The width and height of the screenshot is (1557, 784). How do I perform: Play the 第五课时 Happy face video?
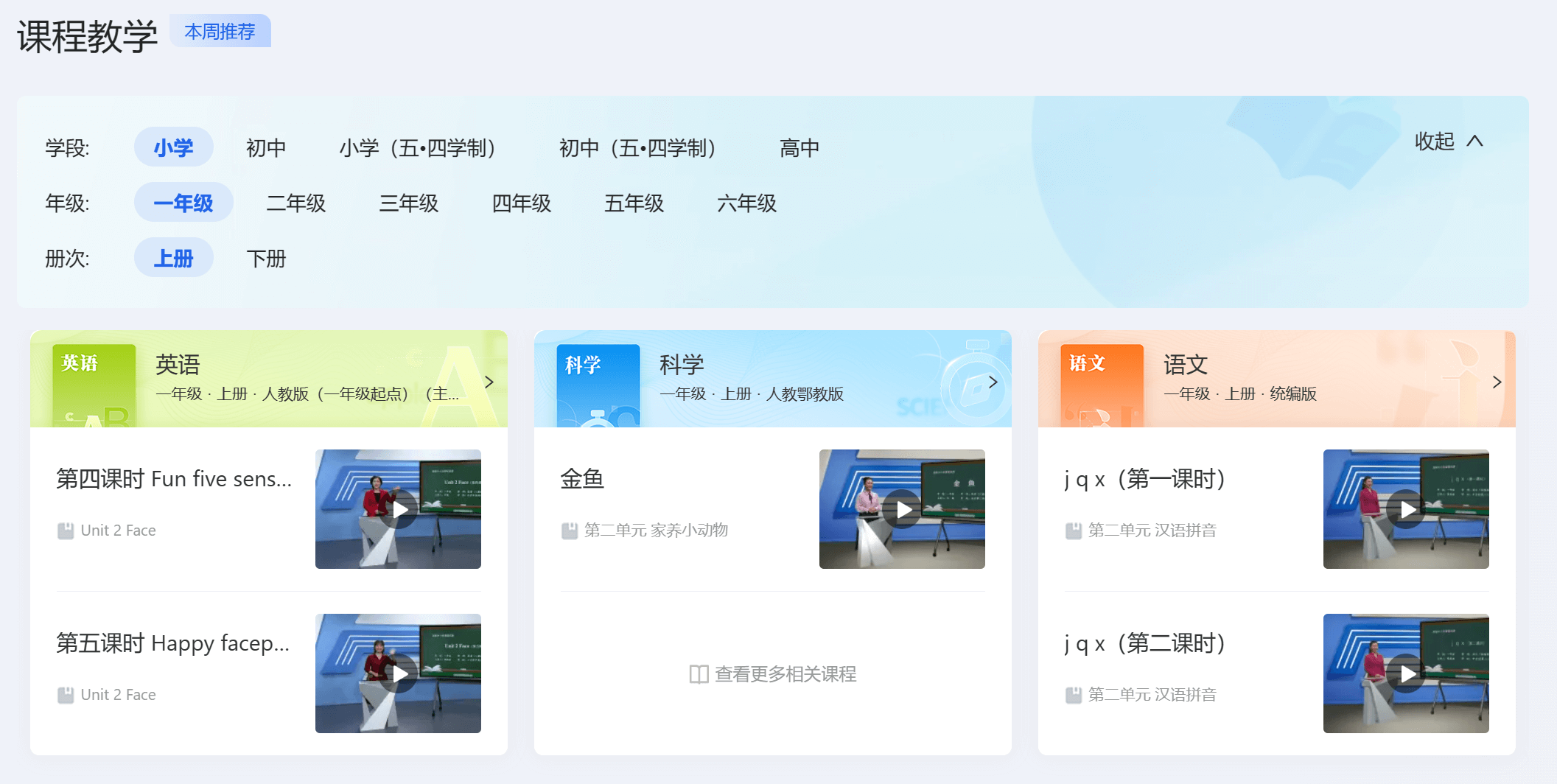tap(398, 673)
